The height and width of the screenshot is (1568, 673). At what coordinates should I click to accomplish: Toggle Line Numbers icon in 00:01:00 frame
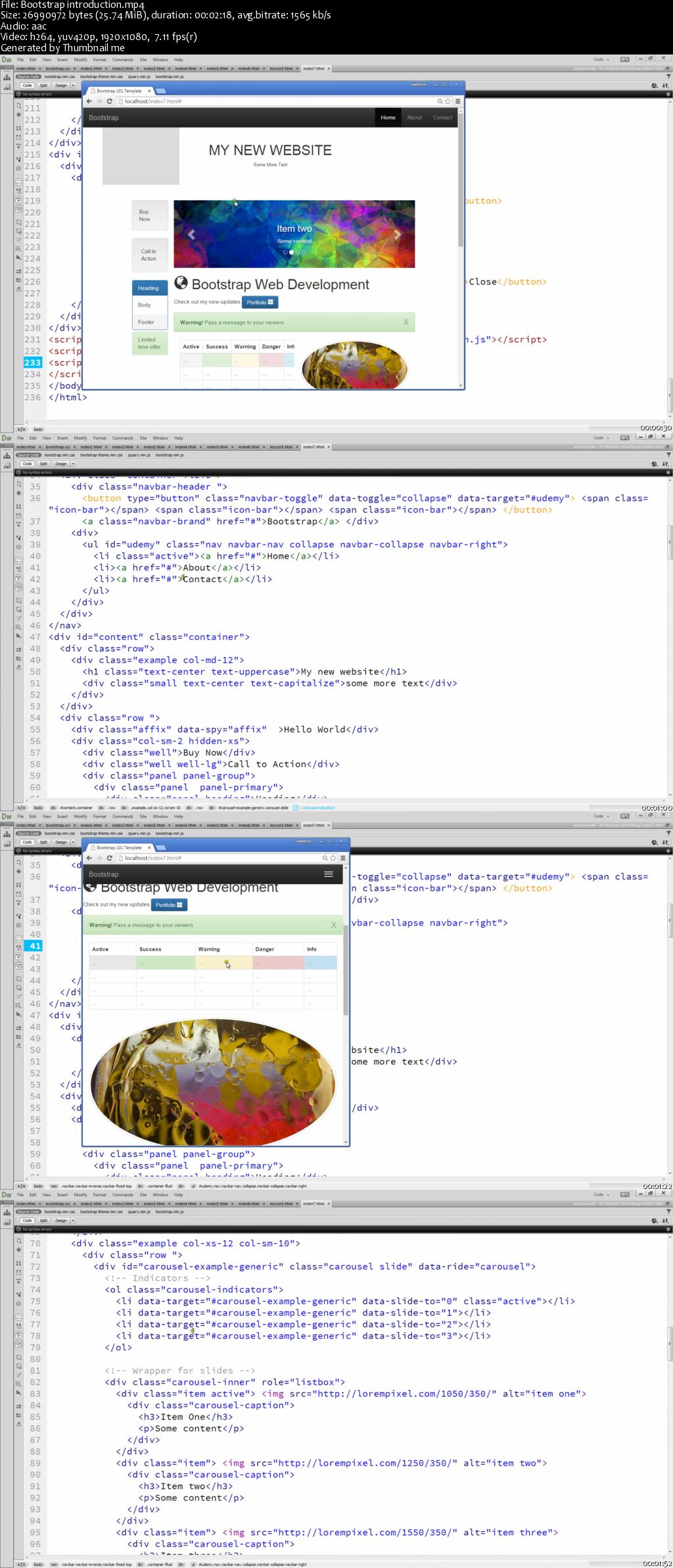(18, 560)
